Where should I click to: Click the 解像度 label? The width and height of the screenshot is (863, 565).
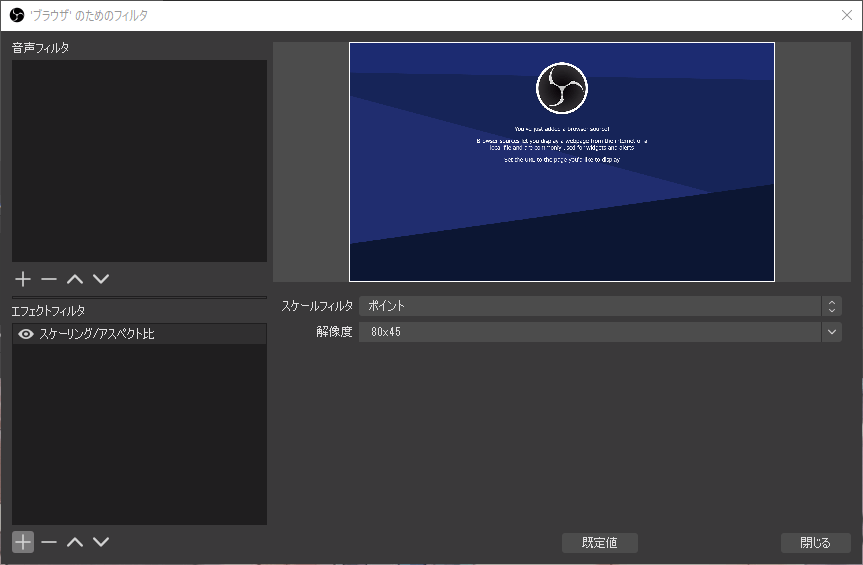point(334,332)
